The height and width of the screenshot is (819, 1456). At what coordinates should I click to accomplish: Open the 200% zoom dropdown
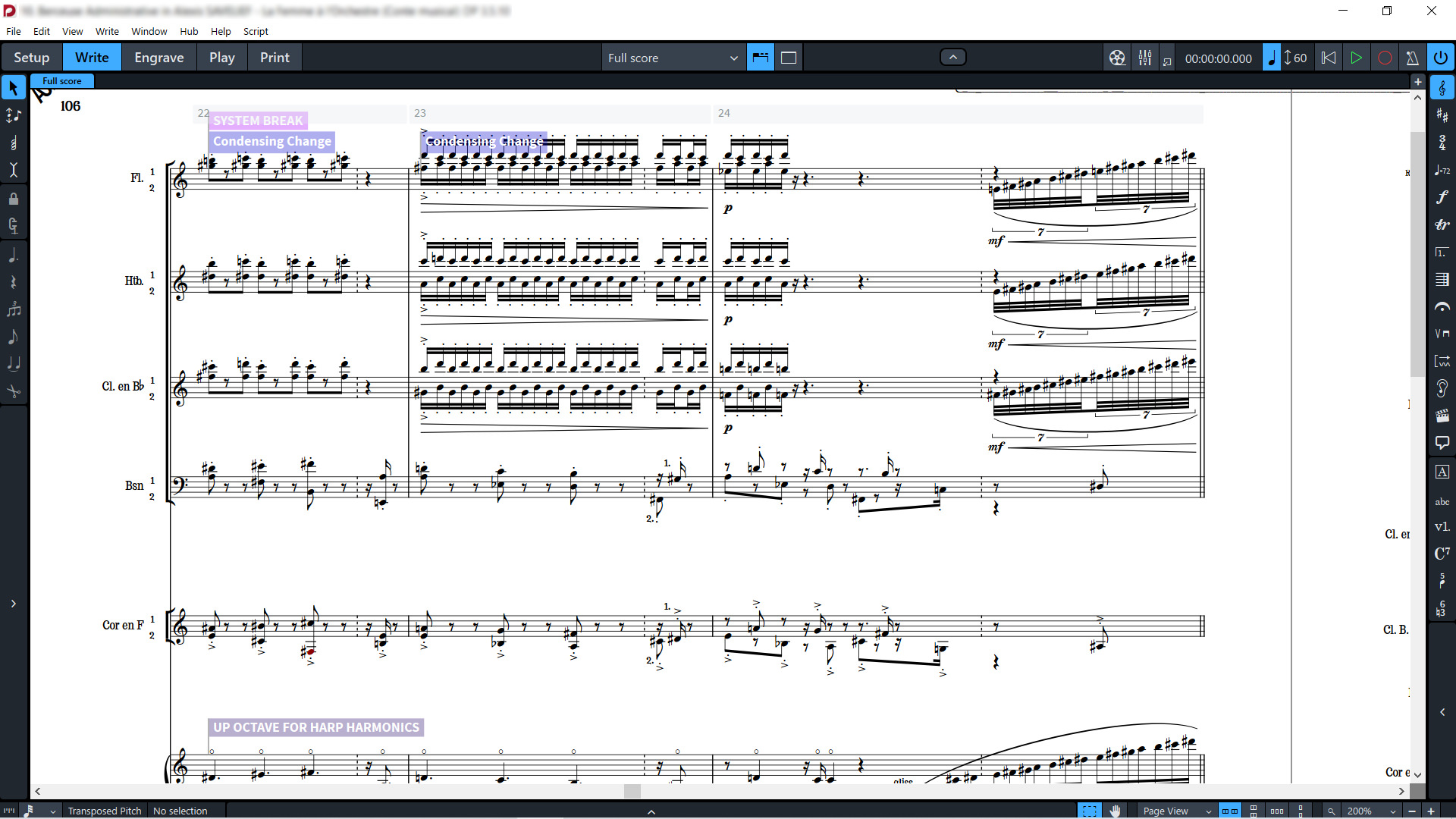[x=1372, y=811]
